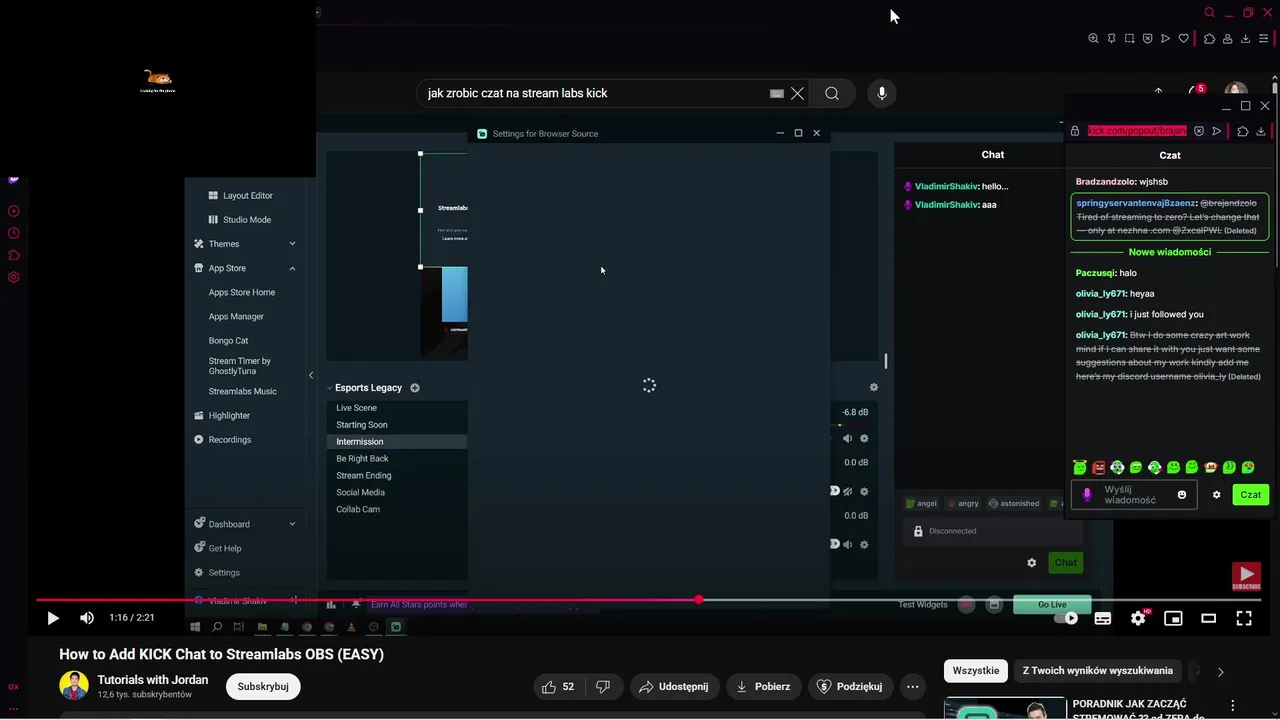Screen dimensions: 1280x720
Task: Click kick.com popout address bar
Action: 1137,131
